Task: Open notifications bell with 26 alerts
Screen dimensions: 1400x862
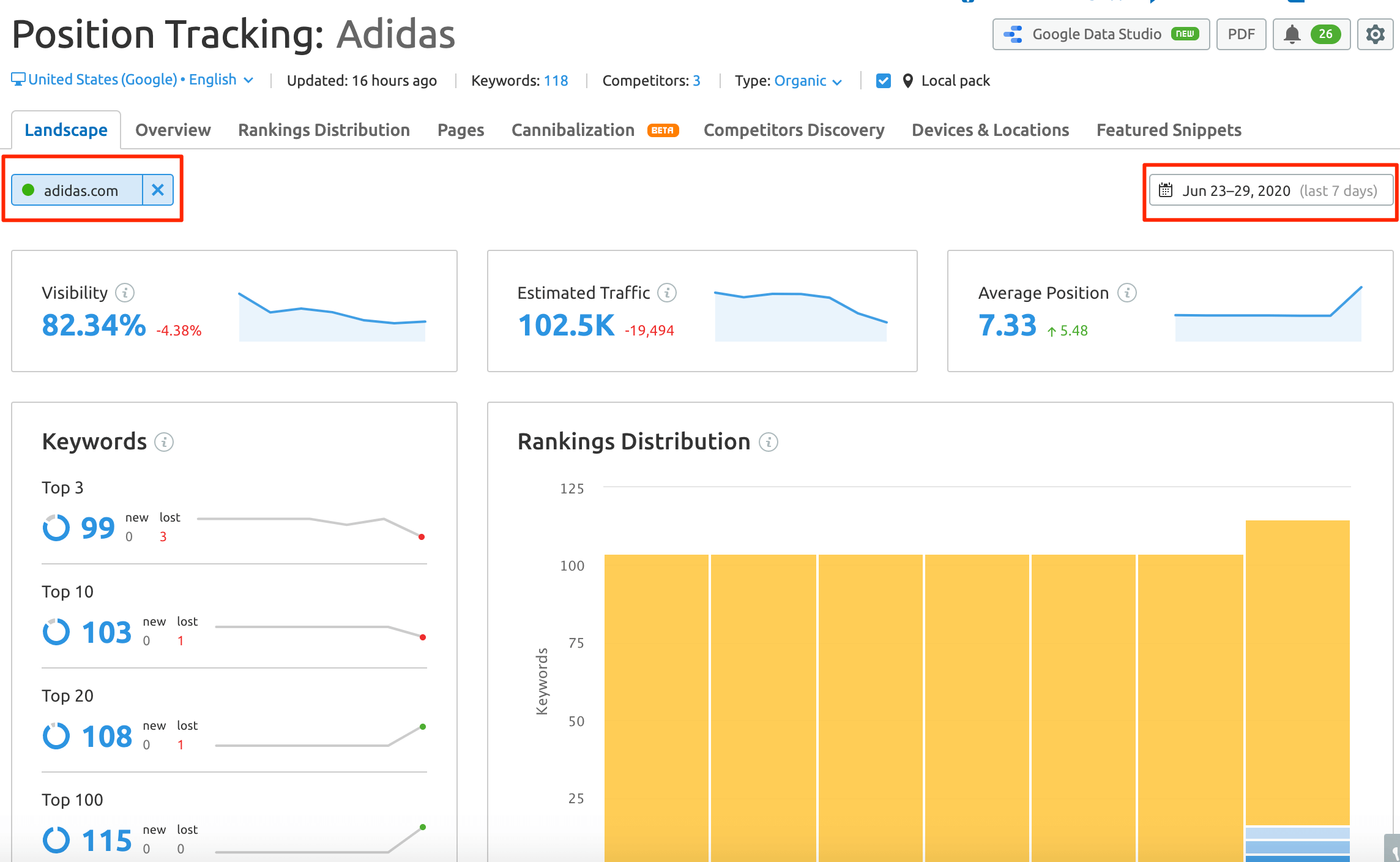Action: tap(1311, 34)
